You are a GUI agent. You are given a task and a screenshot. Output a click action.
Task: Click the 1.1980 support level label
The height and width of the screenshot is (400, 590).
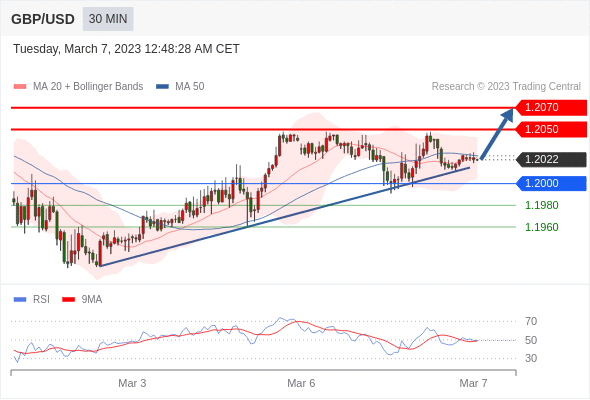pos(542,205)
